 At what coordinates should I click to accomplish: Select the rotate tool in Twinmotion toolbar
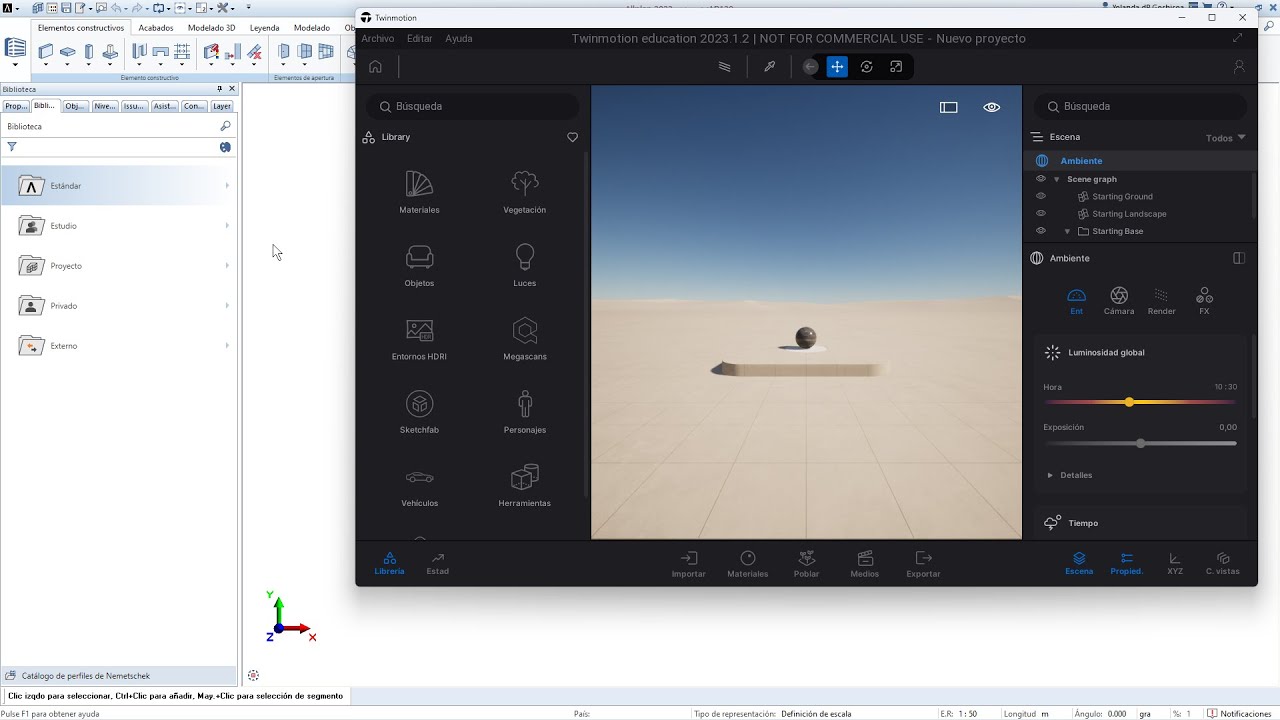click(x=867, y=67)
